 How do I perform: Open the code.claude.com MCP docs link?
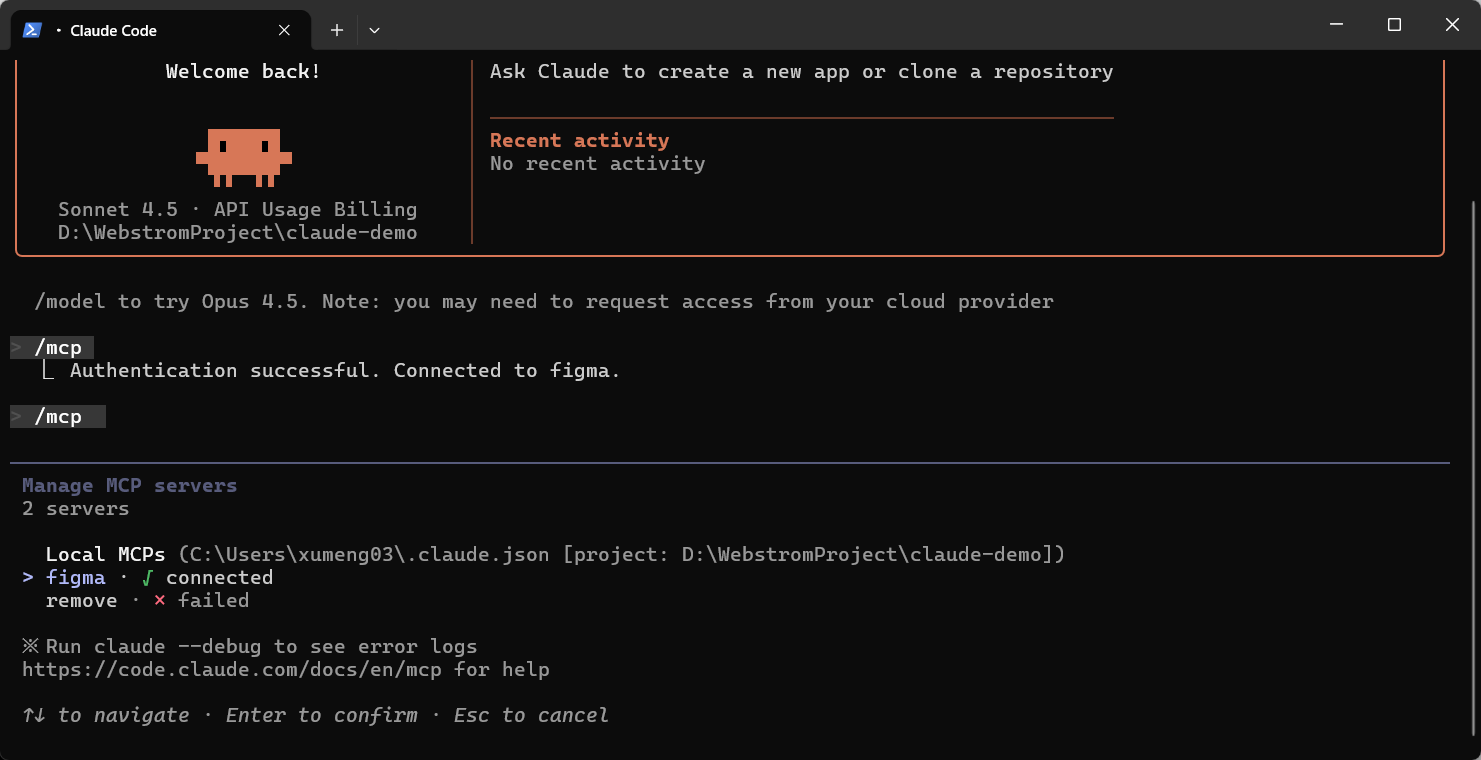point(231,670)
